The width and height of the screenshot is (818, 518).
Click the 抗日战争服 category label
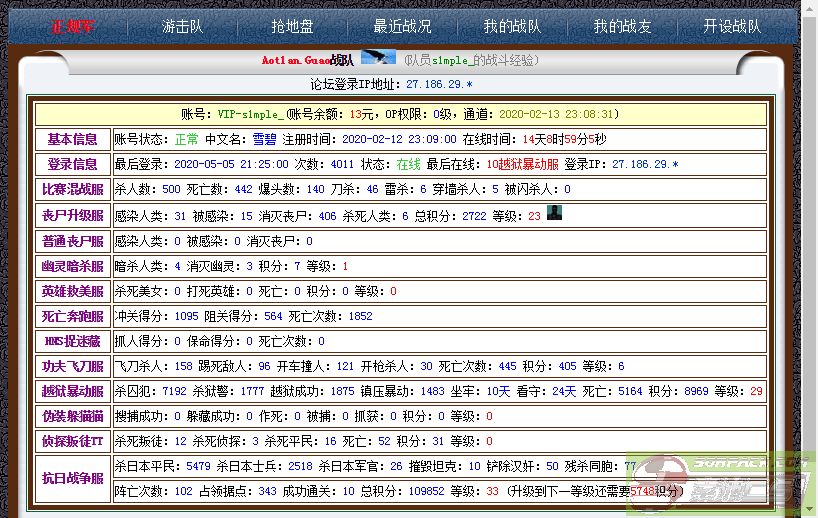coord(72,478)
